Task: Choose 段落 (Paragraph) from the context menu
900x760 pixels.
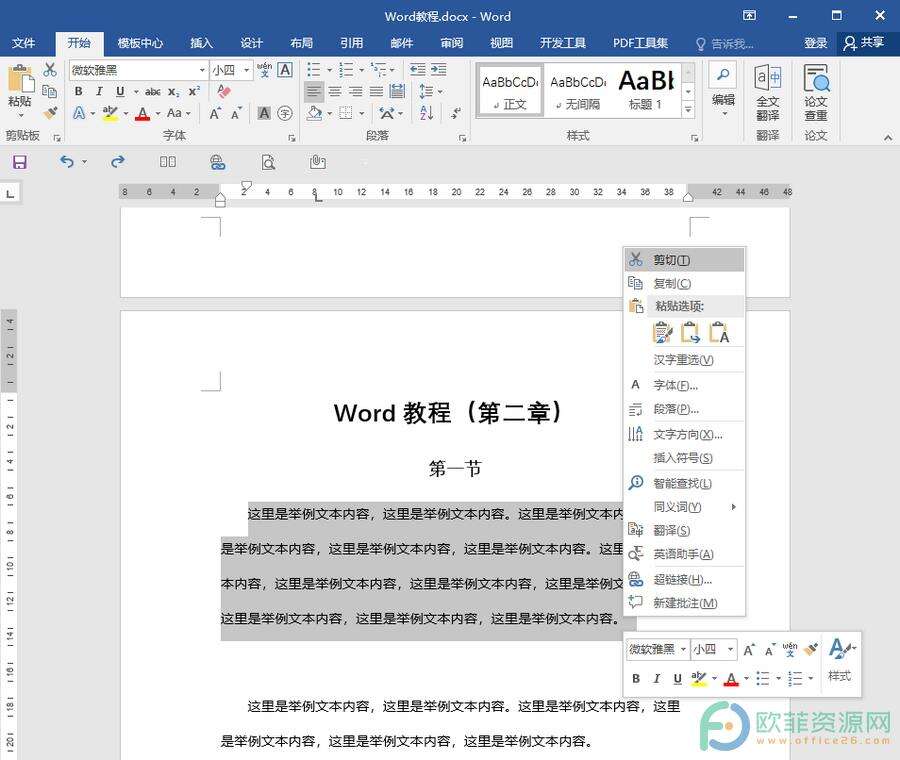Action: coord(684,409)
